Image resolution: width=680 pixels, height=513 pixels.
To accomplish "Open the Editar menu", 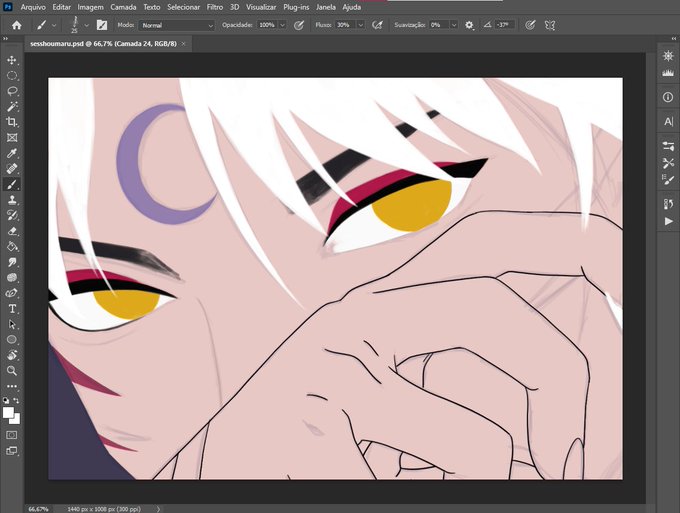I will (62, 7).
